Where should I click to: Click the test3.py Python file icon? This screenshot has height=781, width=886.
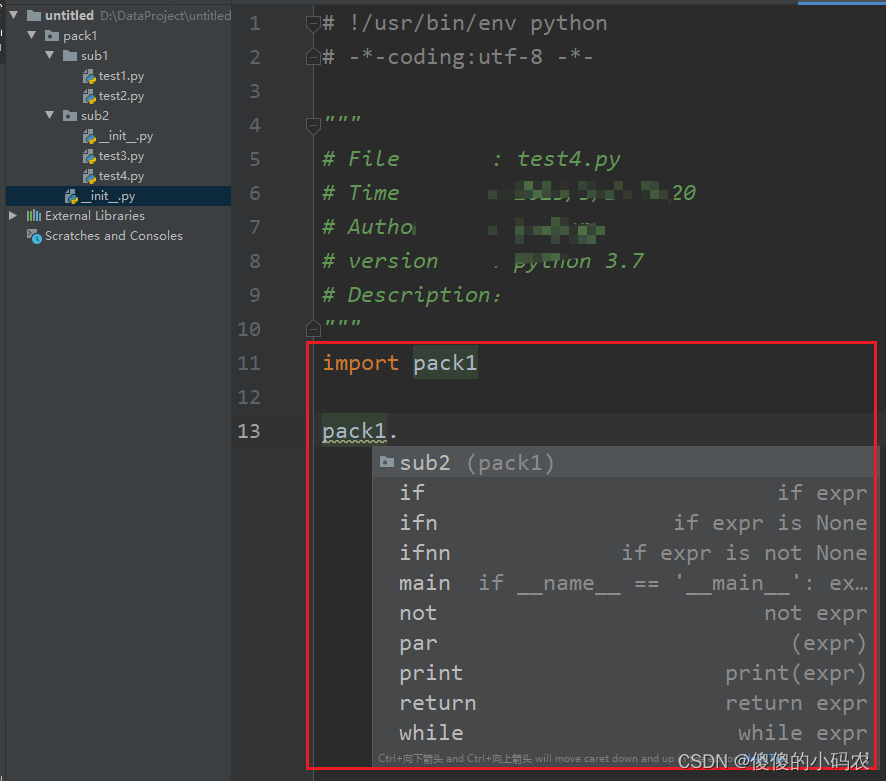(x=89, y=156)
